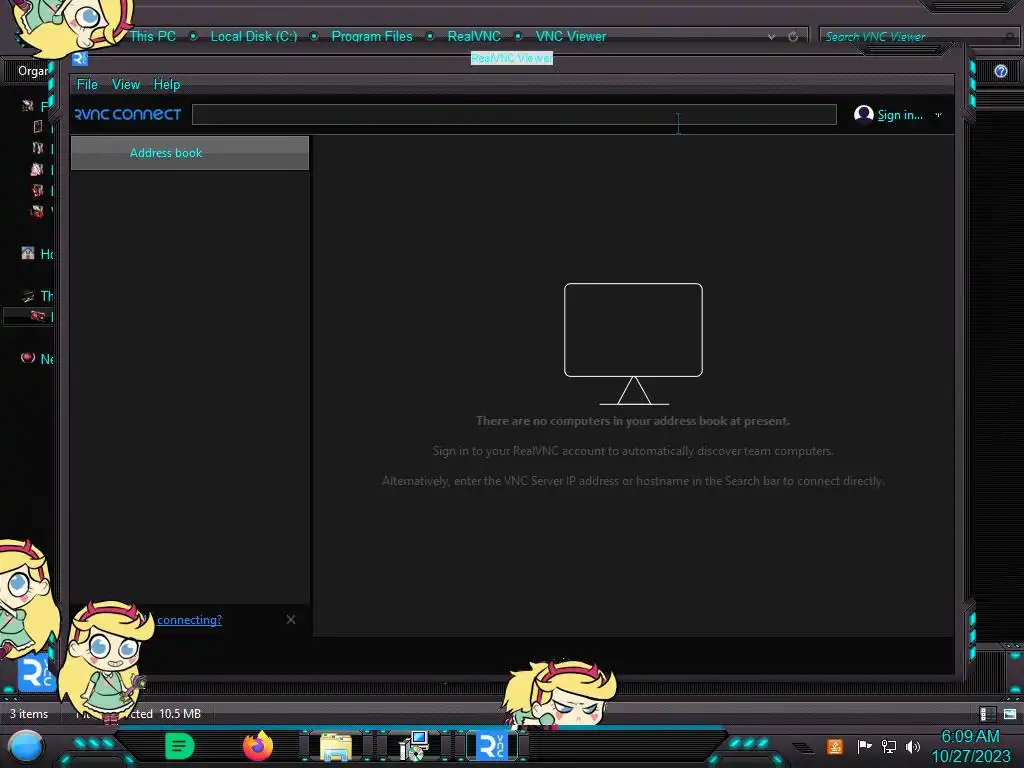This screenshot has width=1024, height=768.
Task: Expand the dropdown arrow beside Sign in
Action: click(938, 115)
